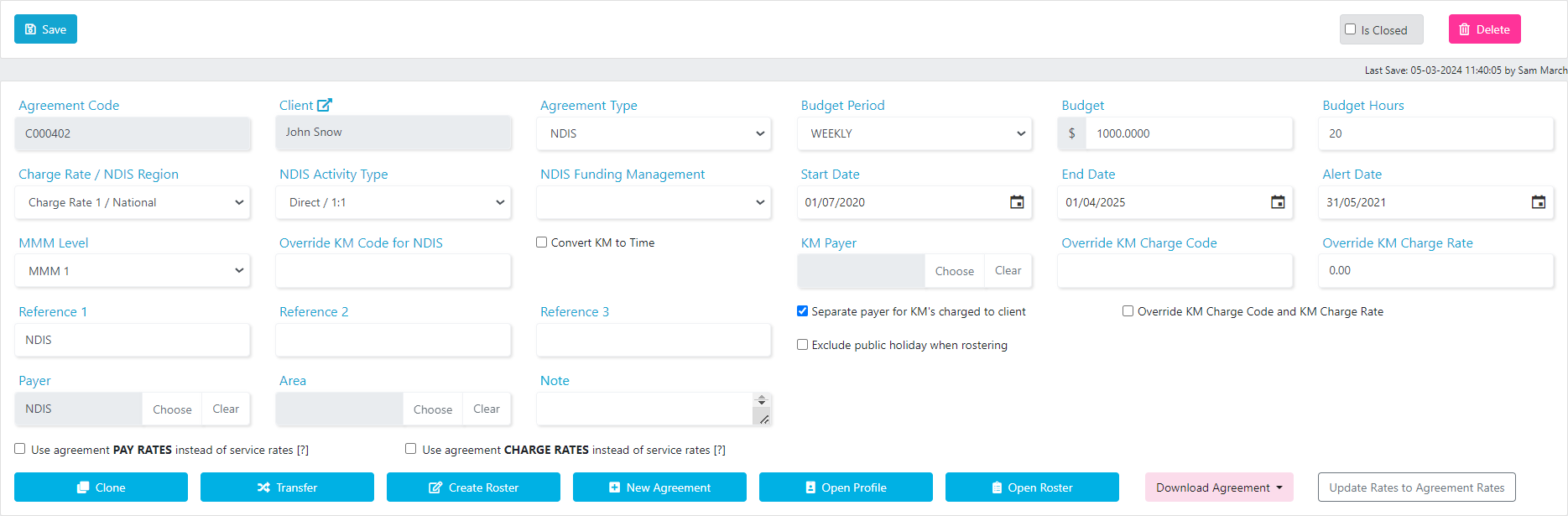Viewport: 1568px width, 516px height.
Task: Click the charge rates [?] help marker
Action: pyautogui.click(x=720, y=451)
